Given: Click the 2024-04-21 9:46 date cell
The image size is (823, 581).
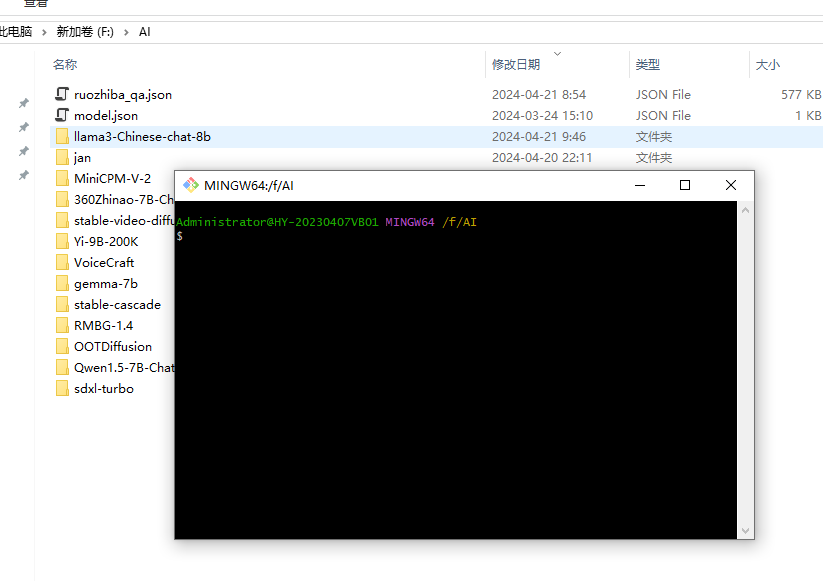Looking at the screenshot, I should coord(539,137).
